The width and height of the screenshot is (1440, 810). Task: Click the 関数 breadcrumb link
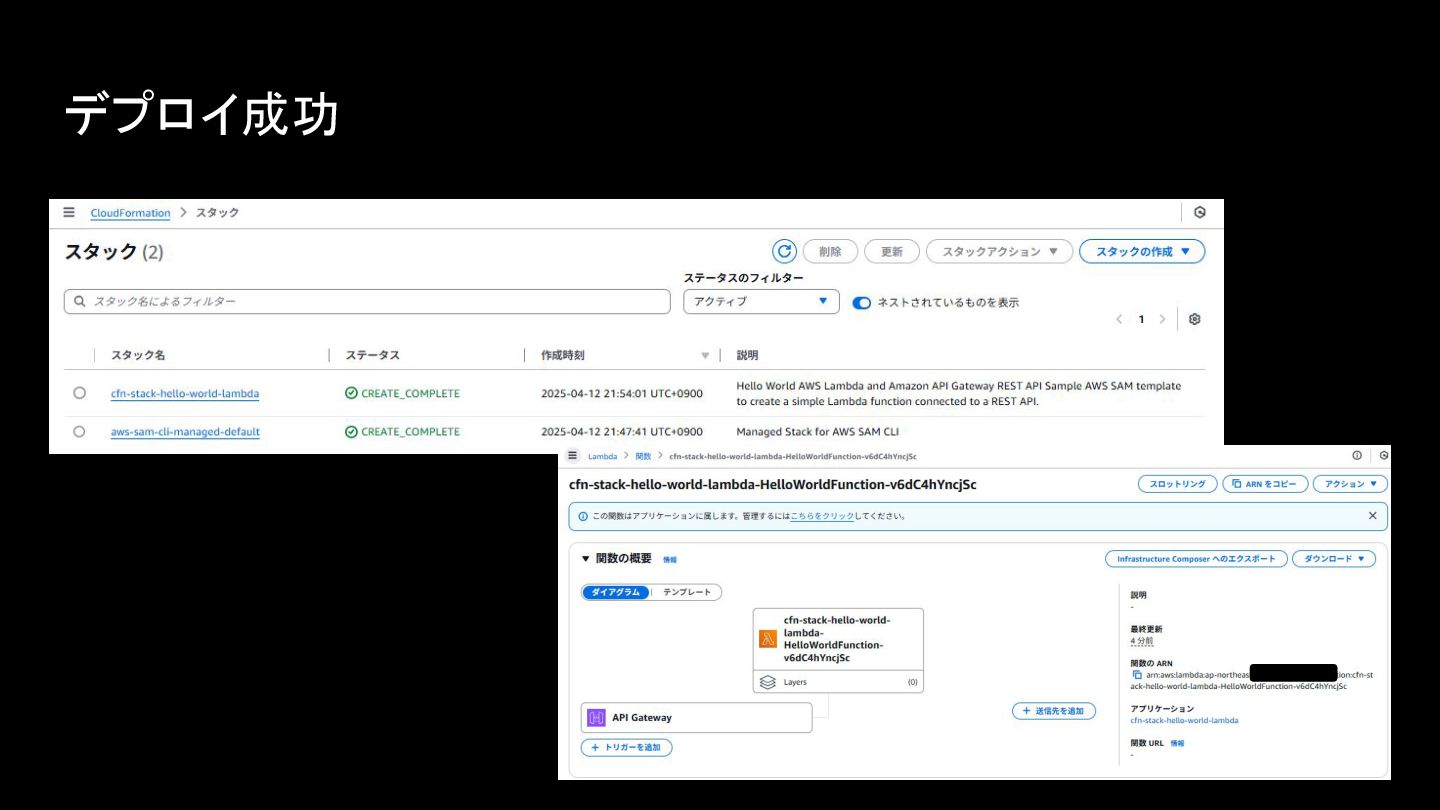coord(643,456)
